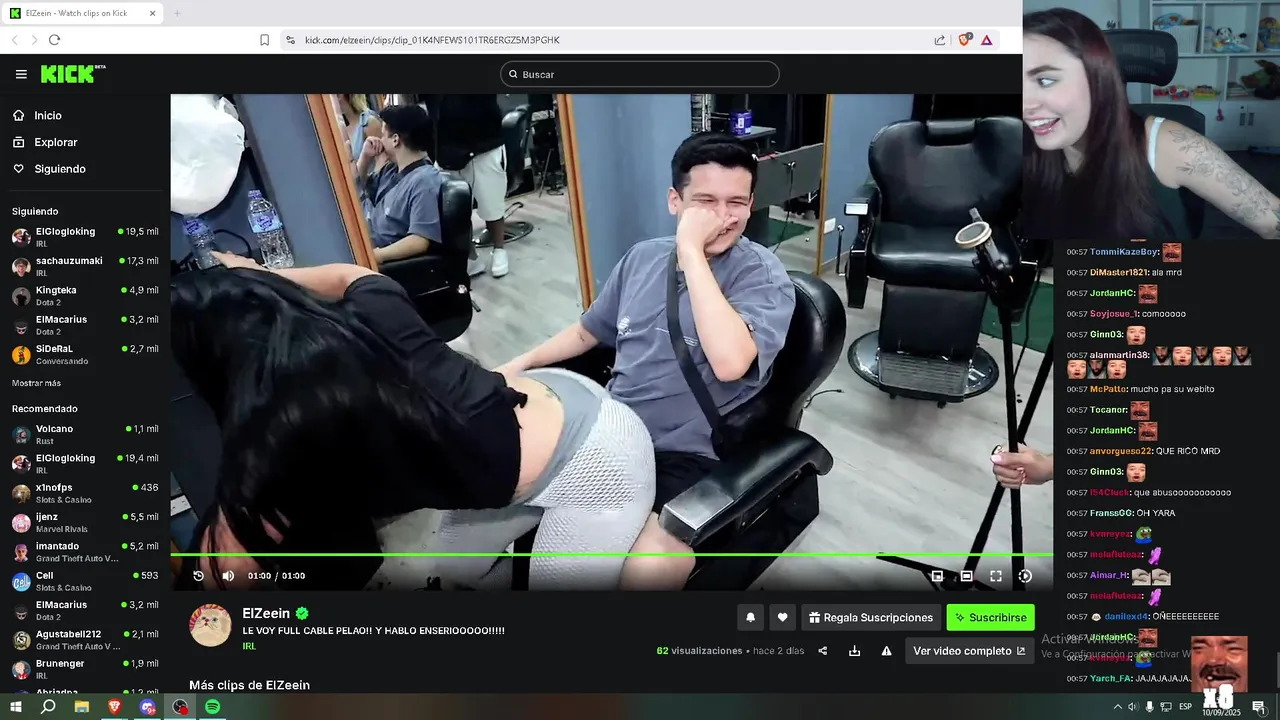Go back in browser
The width and height of the screenshot is (1280, 720).
(x=15, y=40)
